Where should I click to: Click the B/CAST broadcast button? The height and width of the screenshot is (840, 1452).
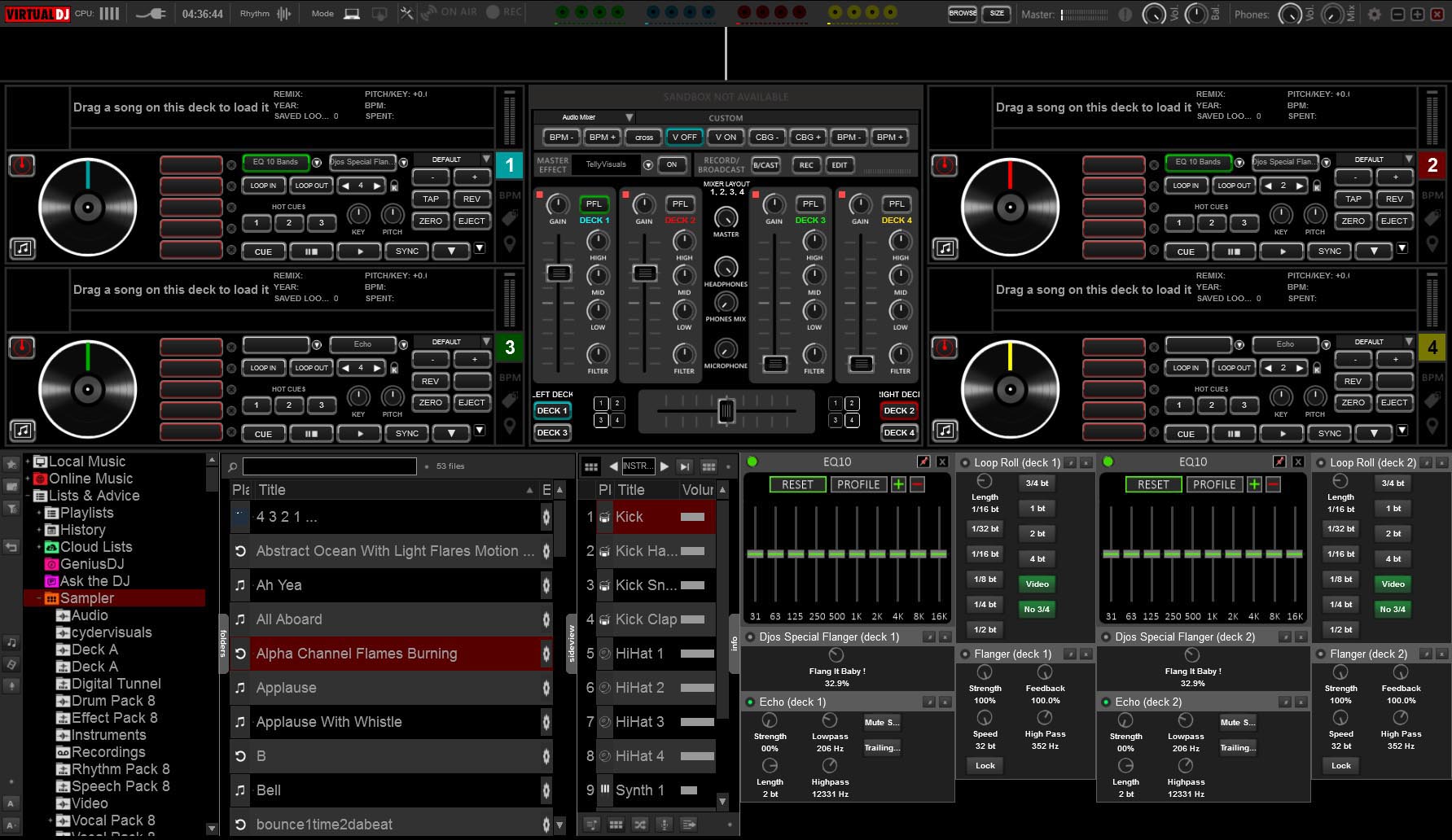(765, 165)
